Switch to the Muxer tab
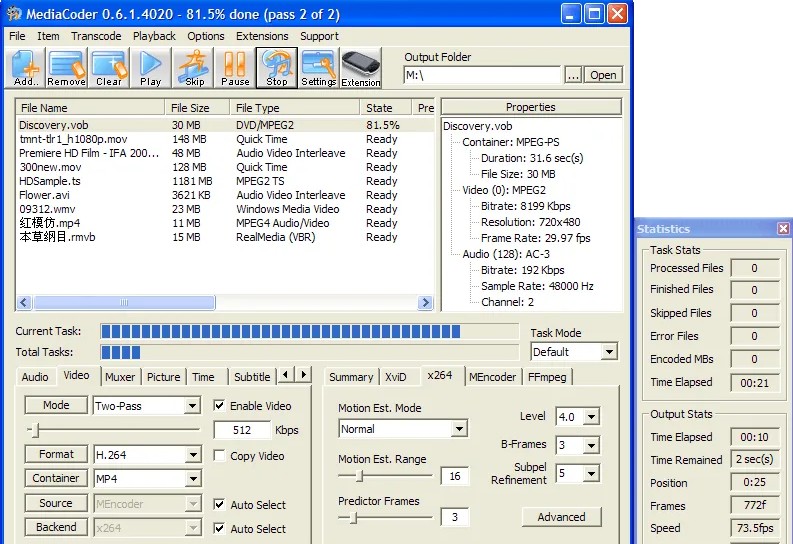The image size is (793, 544). coord(120,377)
